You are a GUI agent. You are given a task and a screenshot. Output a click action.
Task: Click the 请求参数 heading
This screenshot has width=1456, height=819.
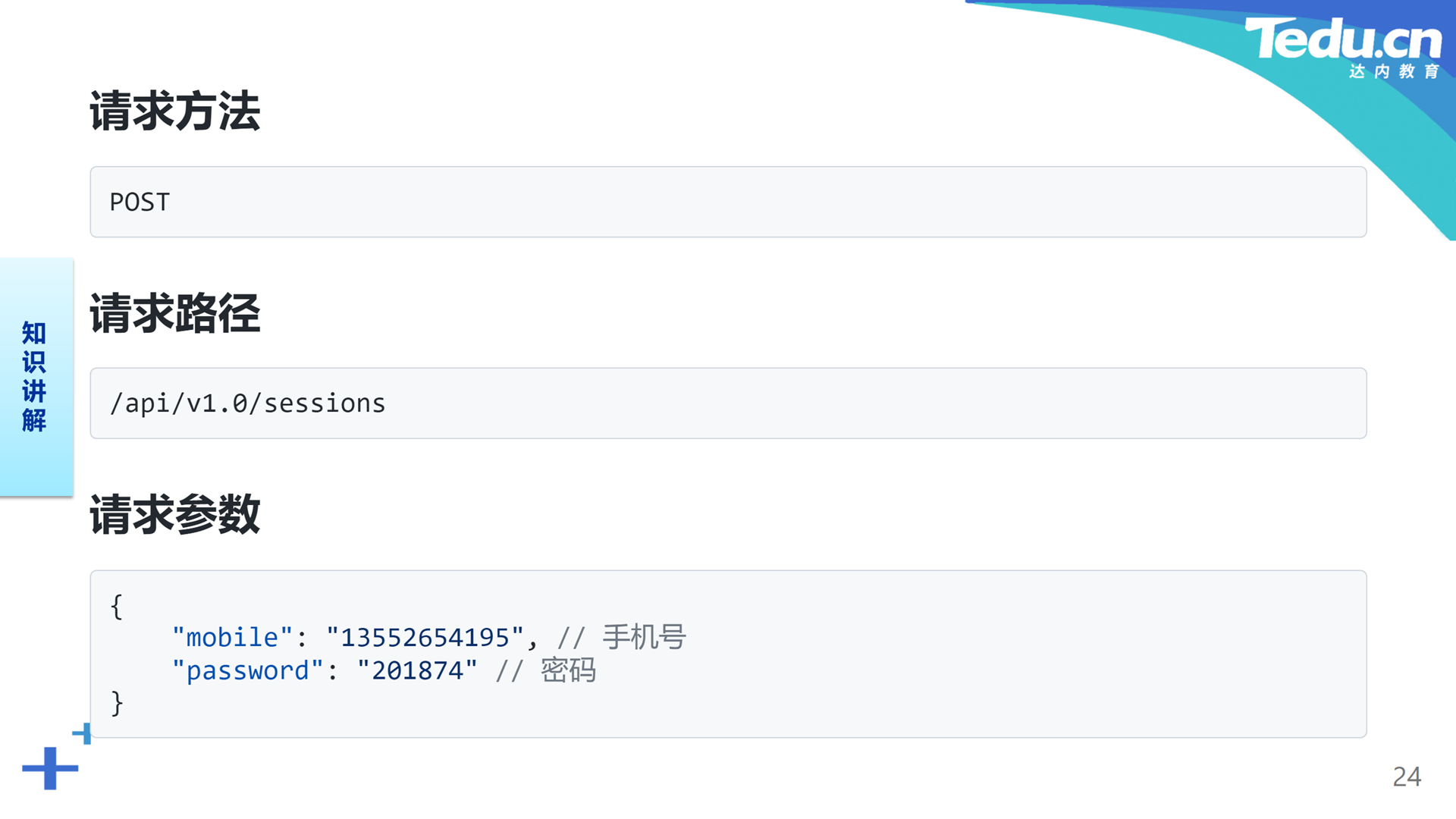click(175, 515)
